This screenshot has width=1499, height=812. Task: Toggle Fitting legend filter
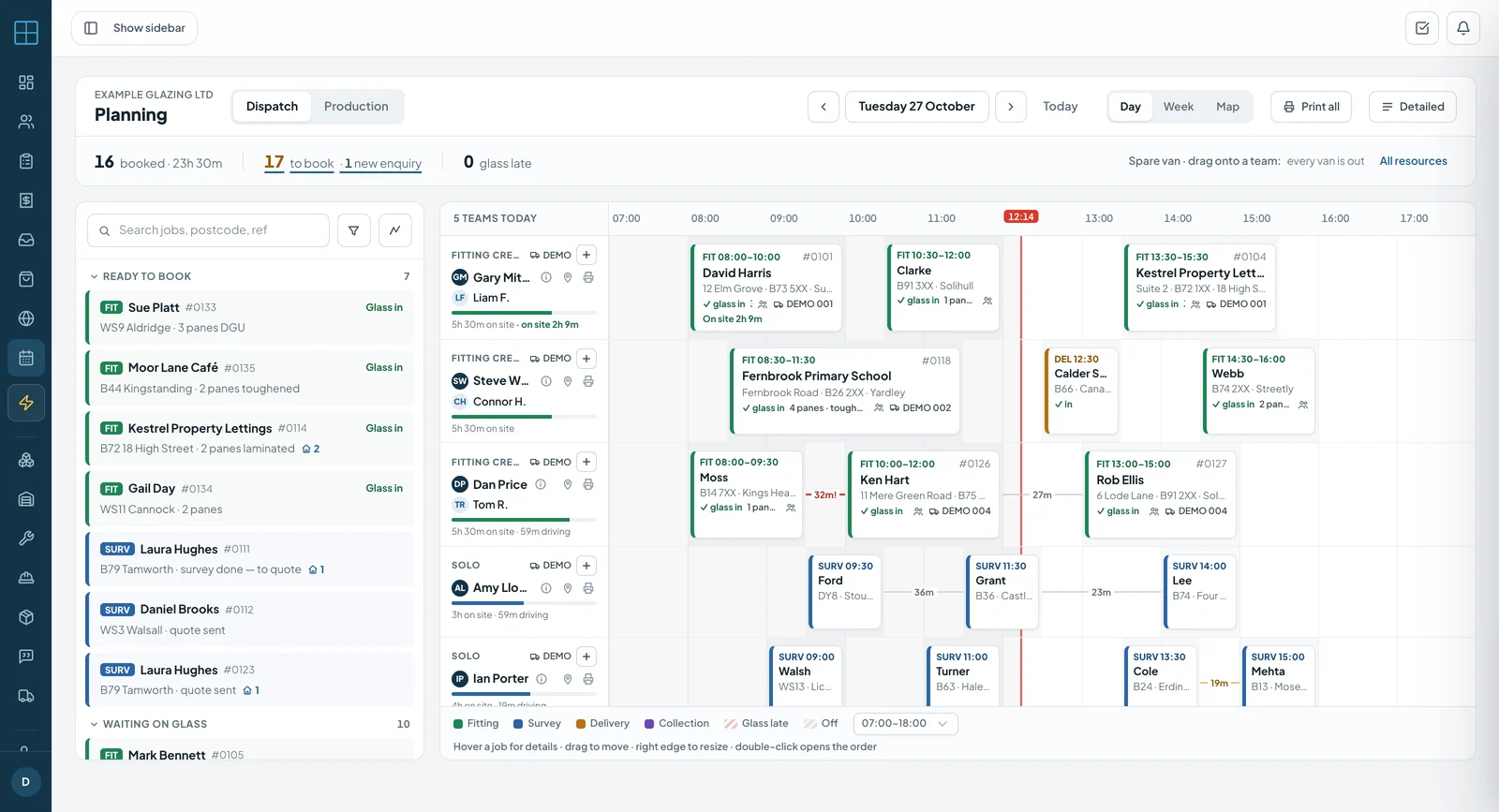[476, 724]
